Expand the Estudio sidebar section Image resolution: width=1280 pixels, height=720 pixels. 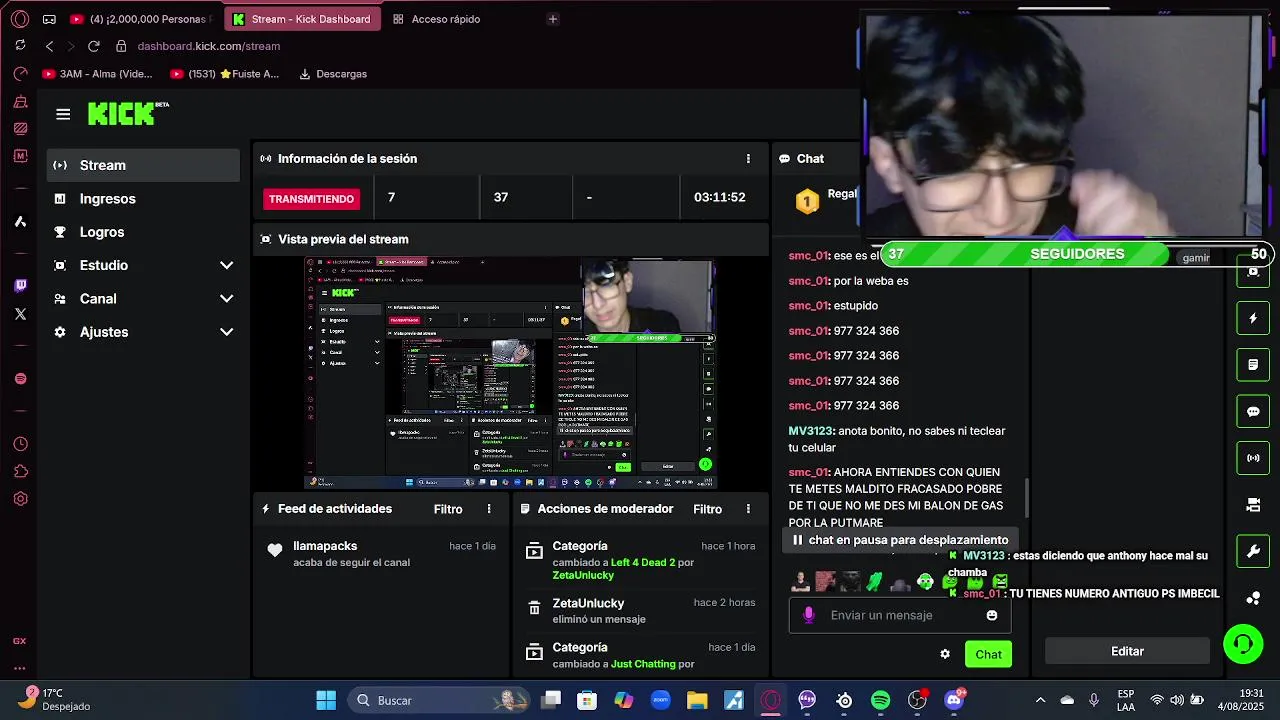tap(143, 265)
